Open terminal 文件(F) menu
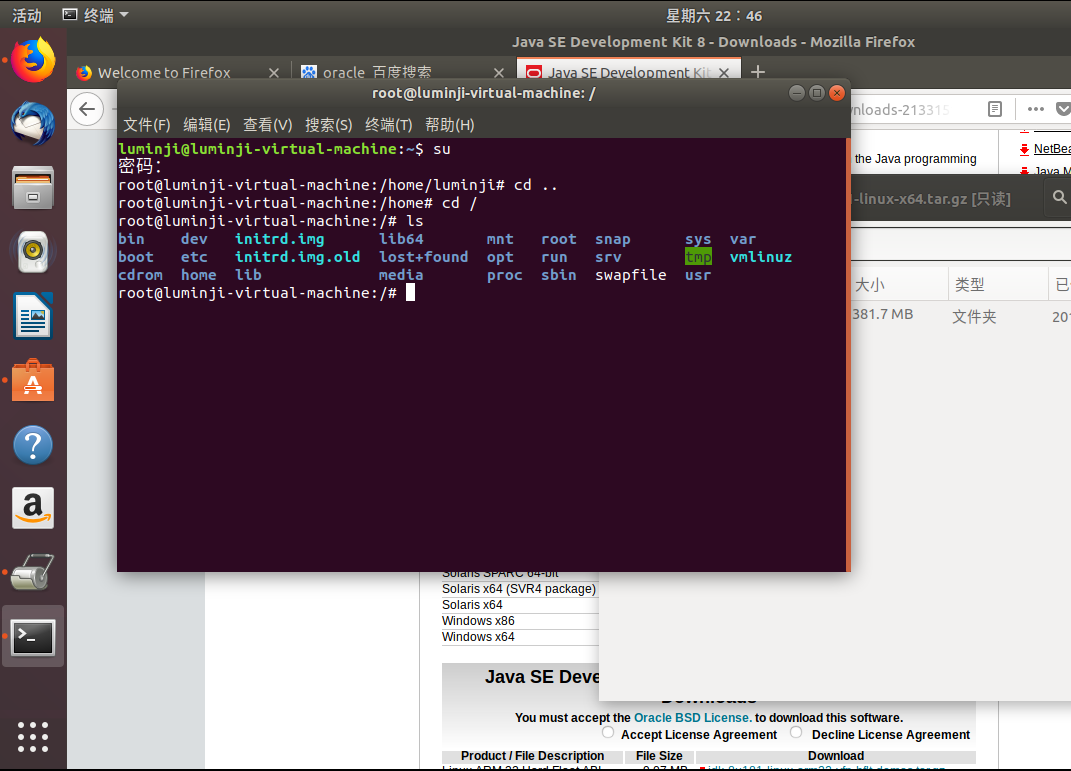Viewport: 1071px width, 771px height. pos(146,125)
